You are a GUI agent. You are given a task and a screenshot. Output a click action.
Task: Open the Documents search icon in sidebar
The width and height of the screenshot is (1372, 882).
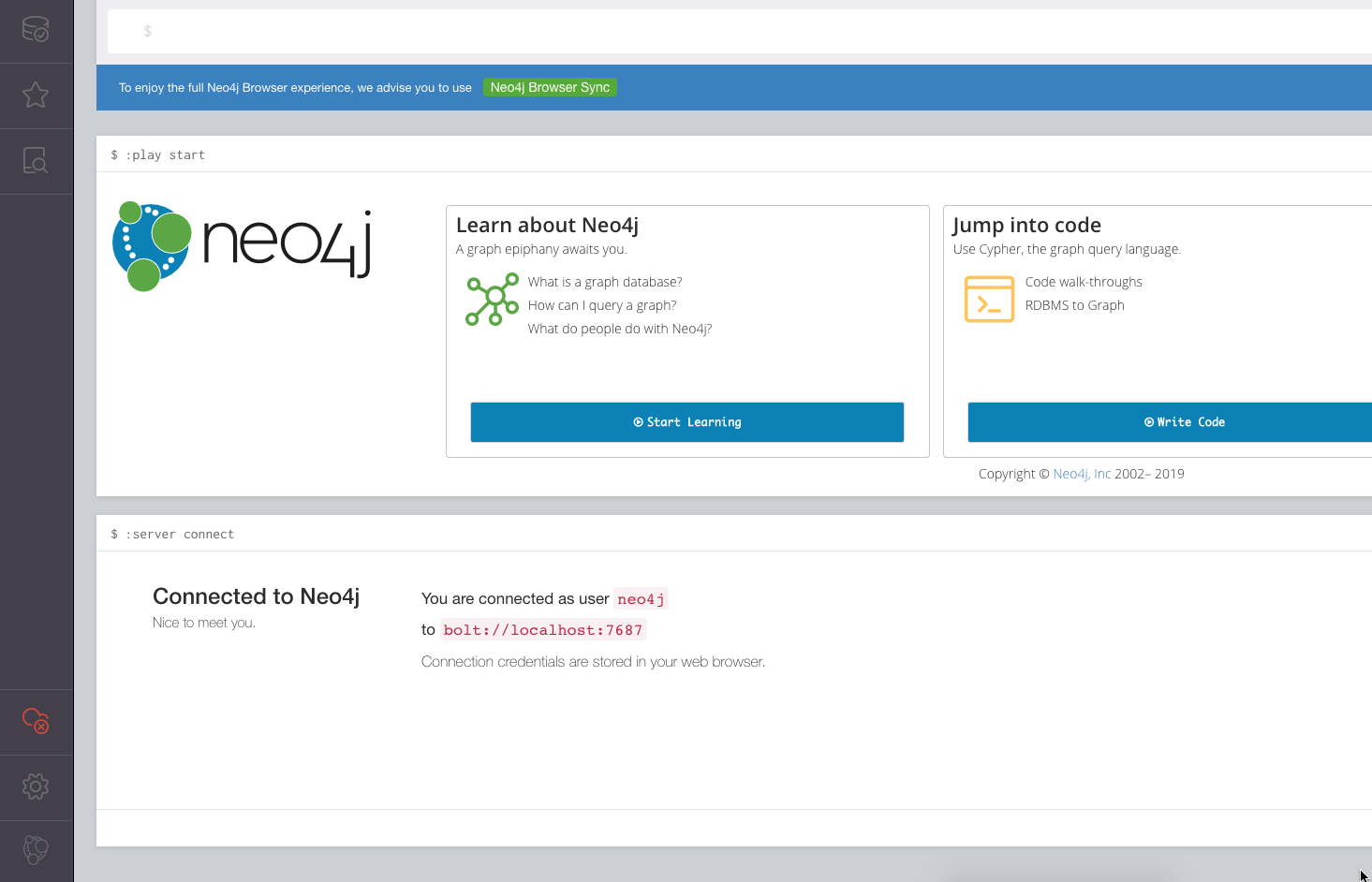coord(36,161)
